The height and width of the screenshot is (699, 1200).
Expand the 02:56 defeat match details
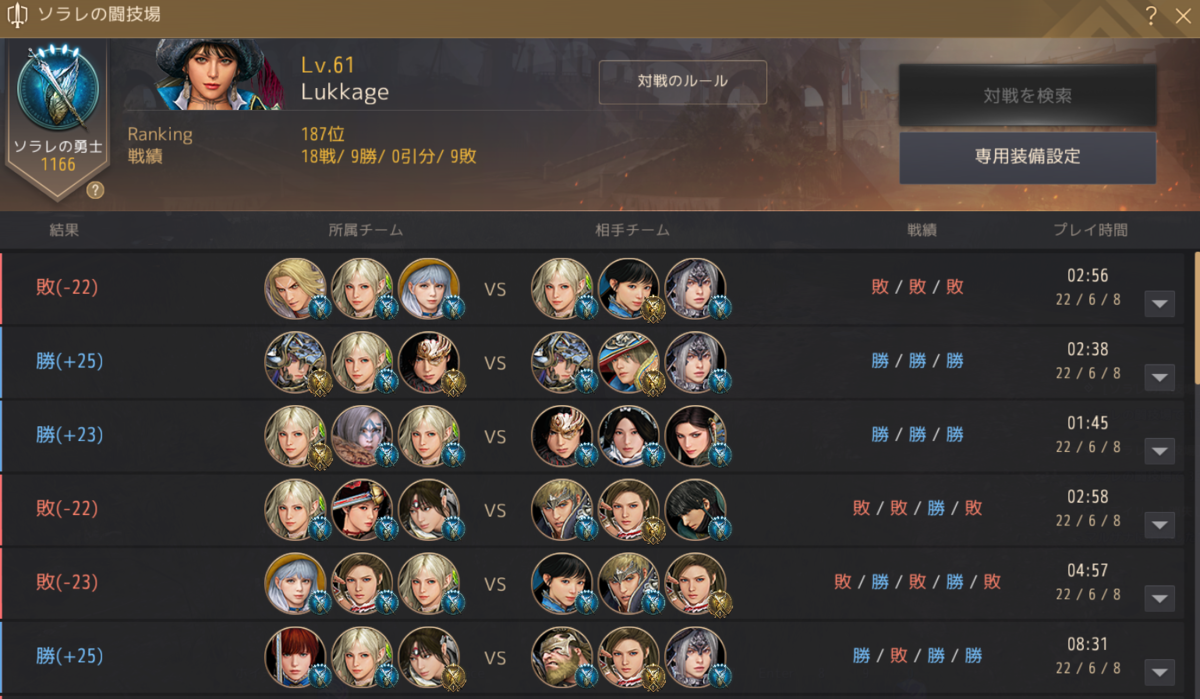pos(1159,303)
